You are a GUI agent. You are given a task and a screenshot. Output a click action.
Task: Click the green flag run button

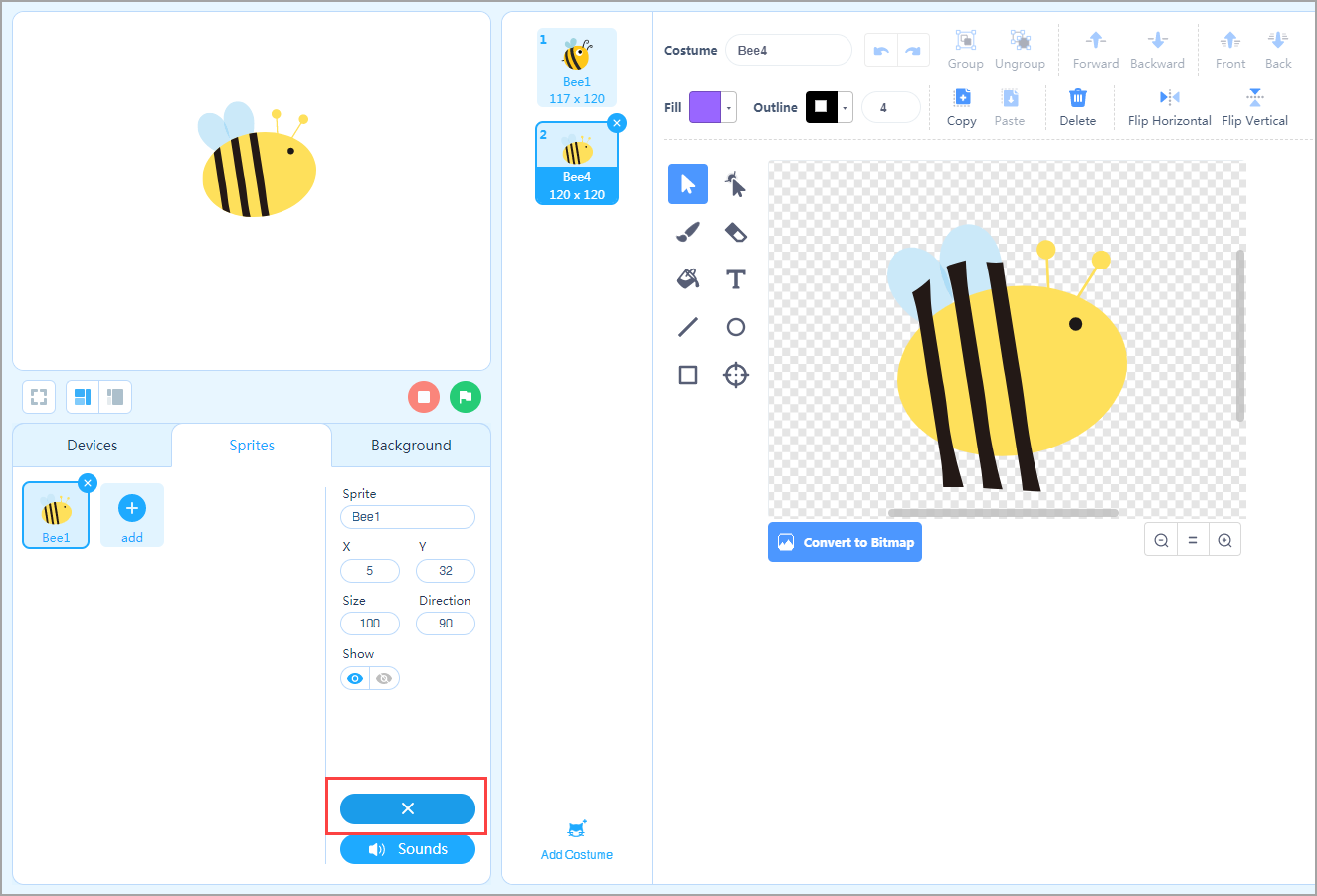click(x=466, y=397)
